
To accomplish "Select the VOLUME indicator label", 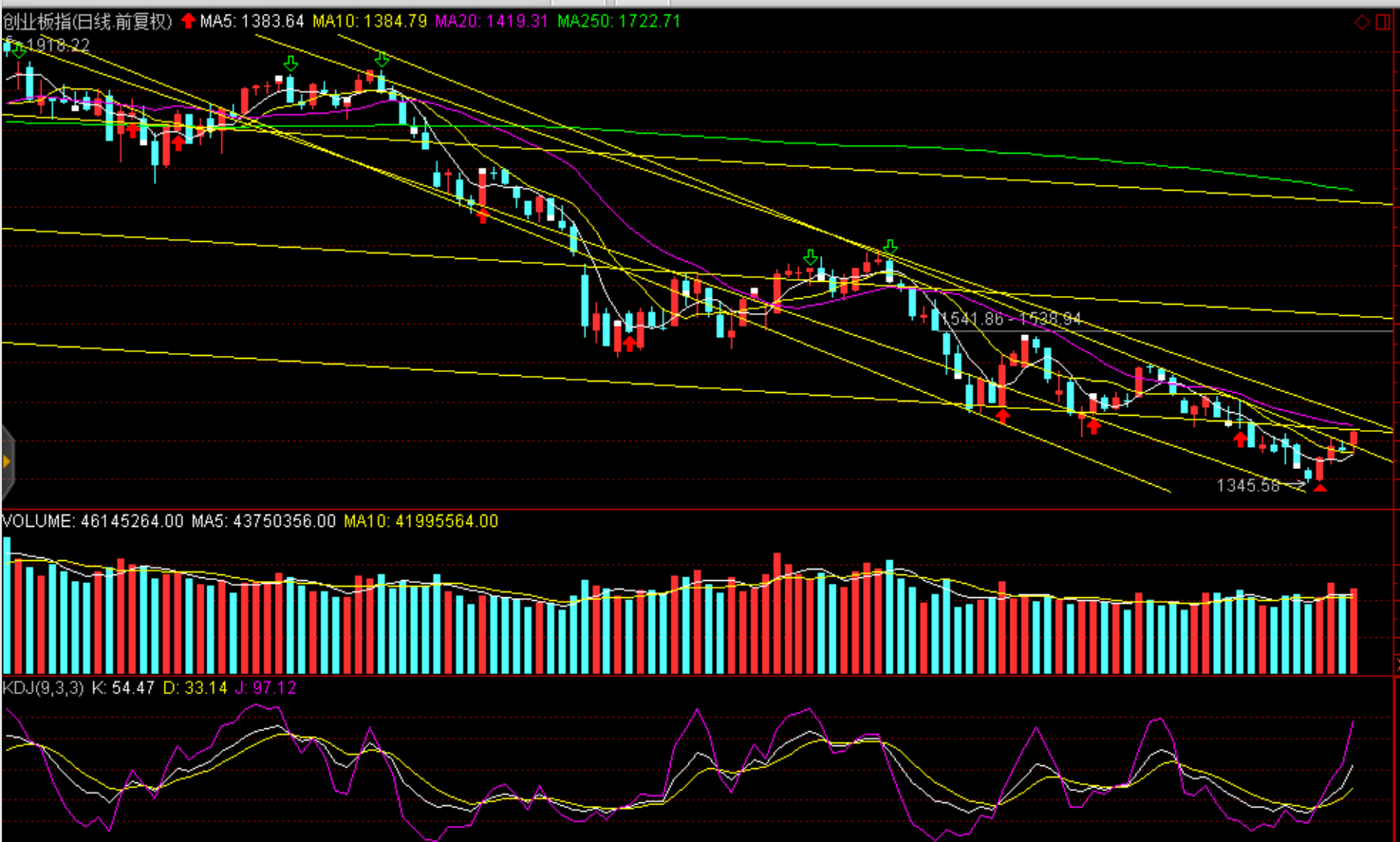I will click(x=38, y=521).
